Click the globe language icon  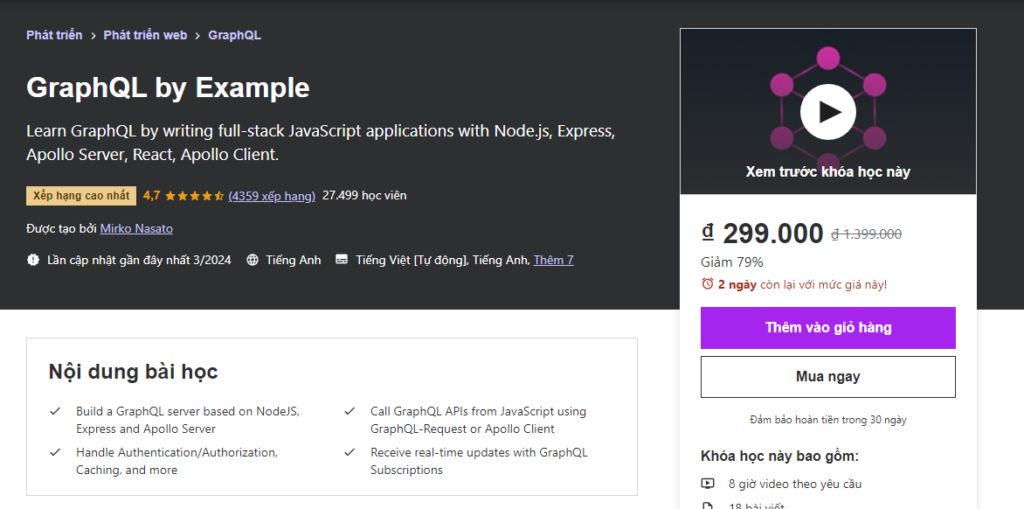coord(252,260)
